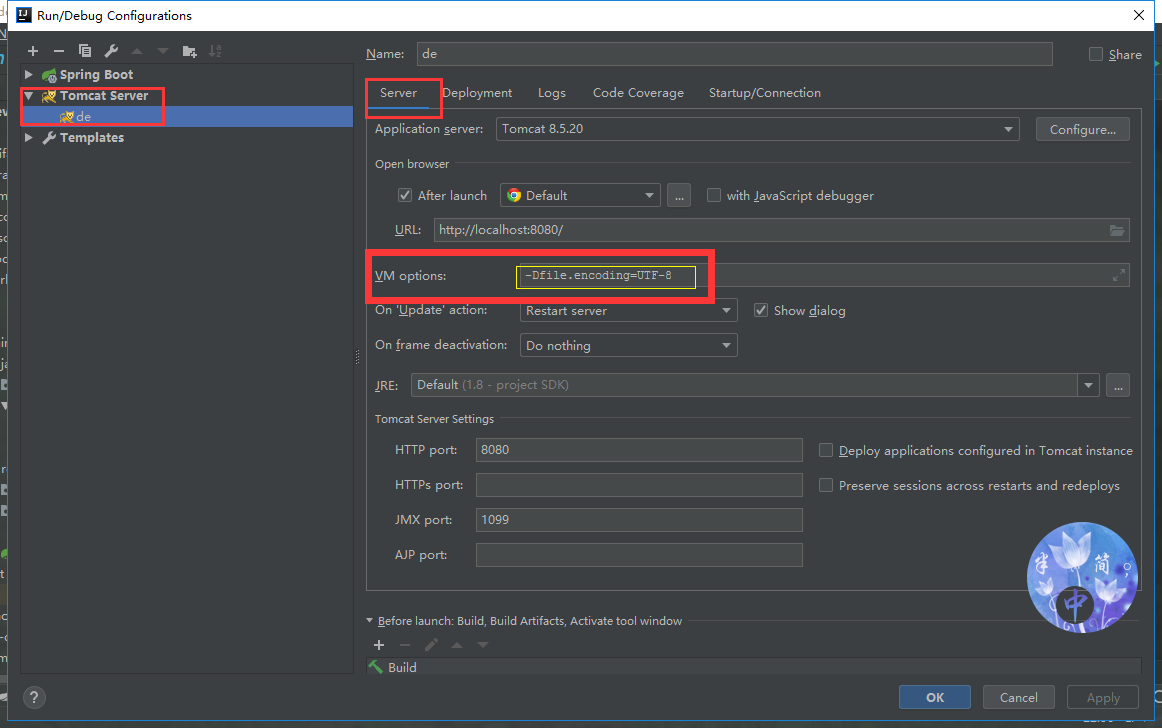Click the HTTP port field

(639, 450)
